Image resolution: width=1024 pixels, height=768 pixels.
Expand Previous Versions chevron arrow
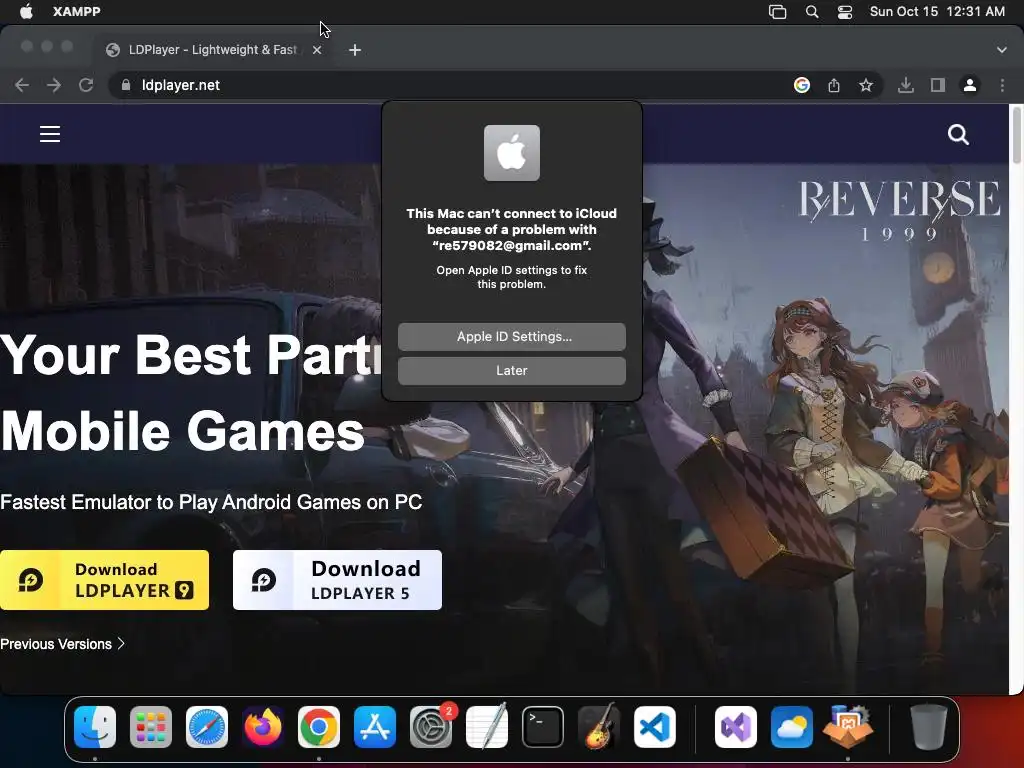click(121, 644)
